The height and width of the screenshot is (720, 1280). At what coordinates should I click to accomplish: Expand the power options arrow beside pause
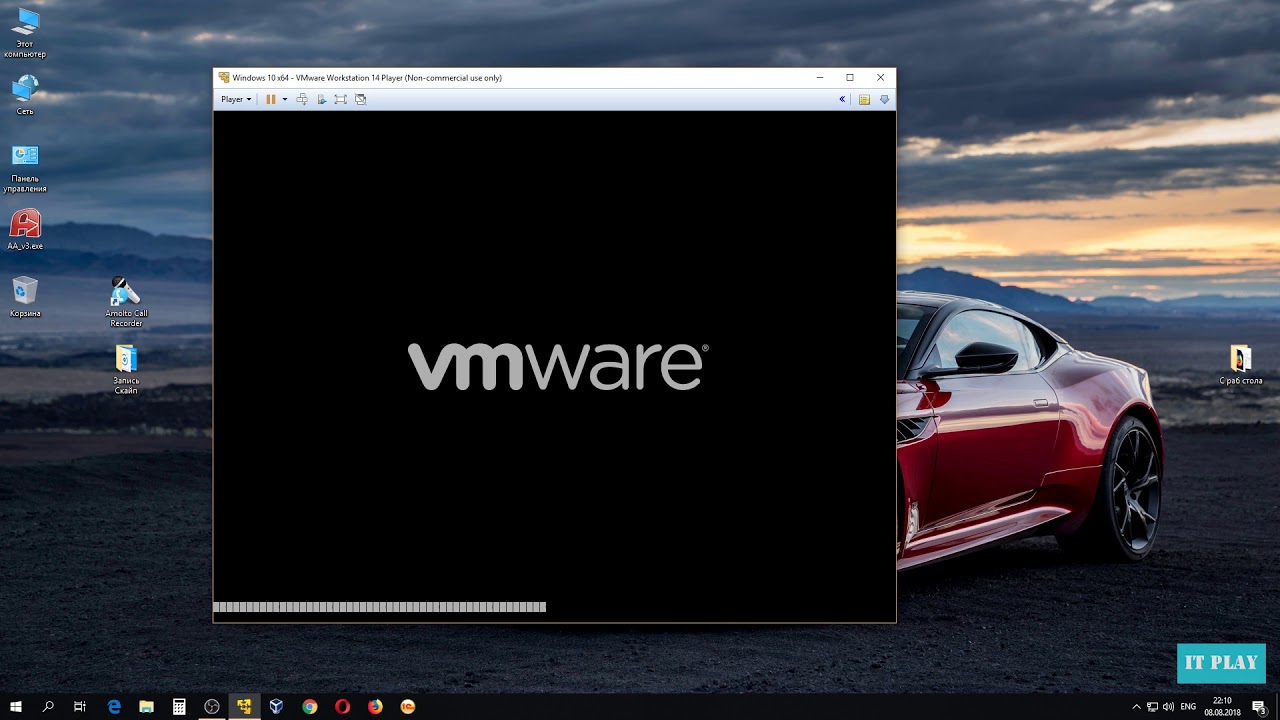285,99
